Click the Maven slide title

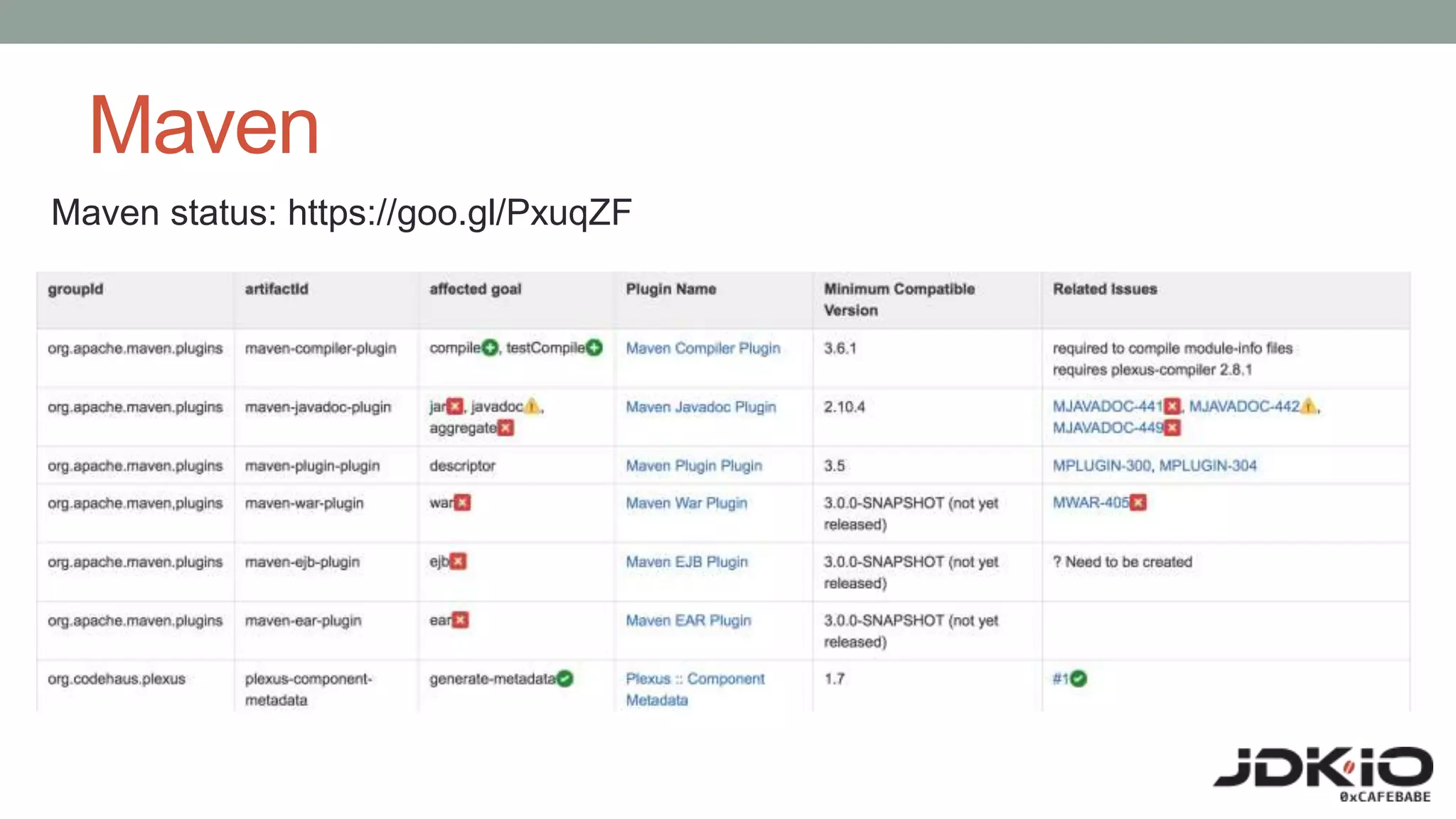click(204, 126)
